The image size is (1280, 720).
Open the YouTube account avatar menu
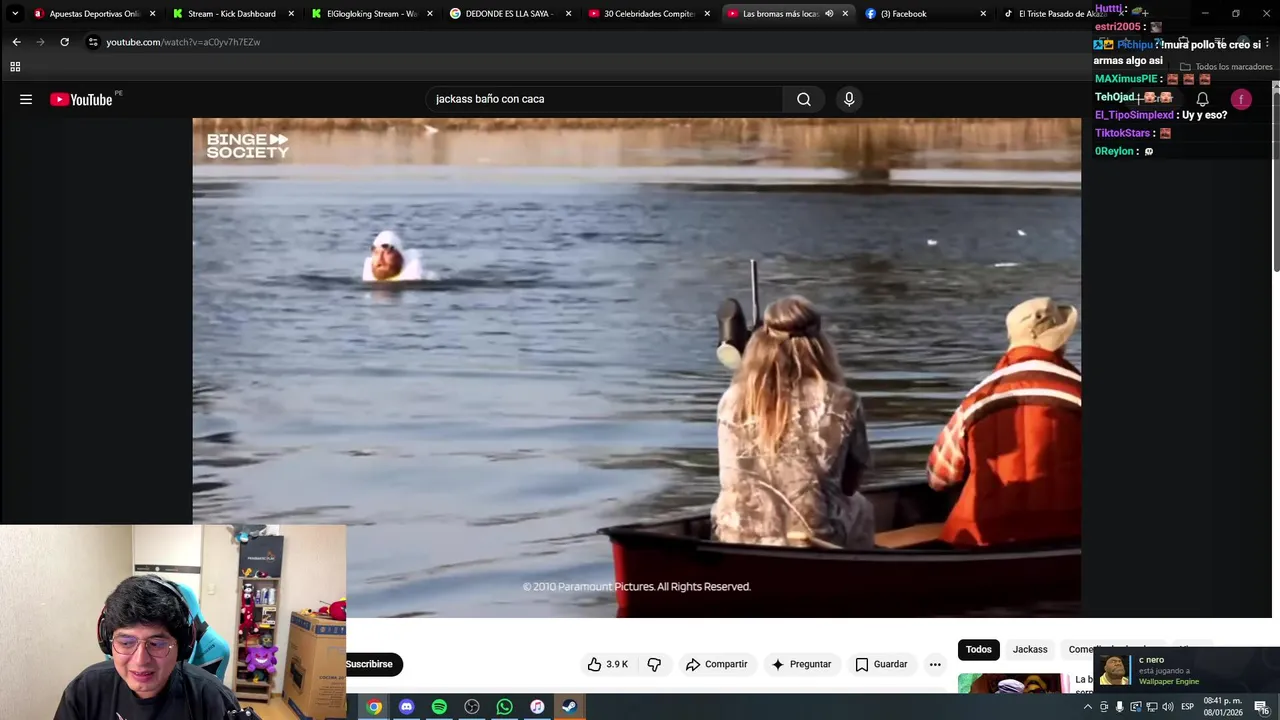click(1241, 99)
